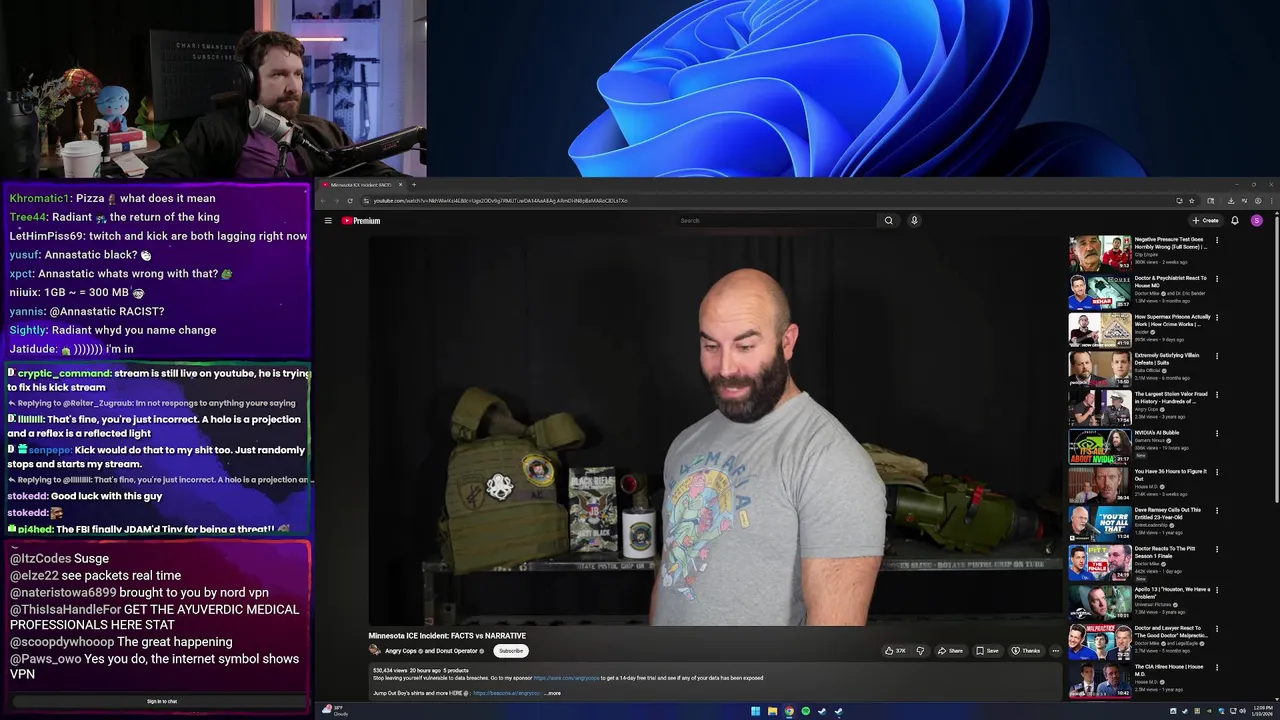Image resolution: width=1280 pixels, height=720 pixels.
Task: Bookmark page using star icon in address bar
Action: pyautogui.click(x=1192, y=201)
